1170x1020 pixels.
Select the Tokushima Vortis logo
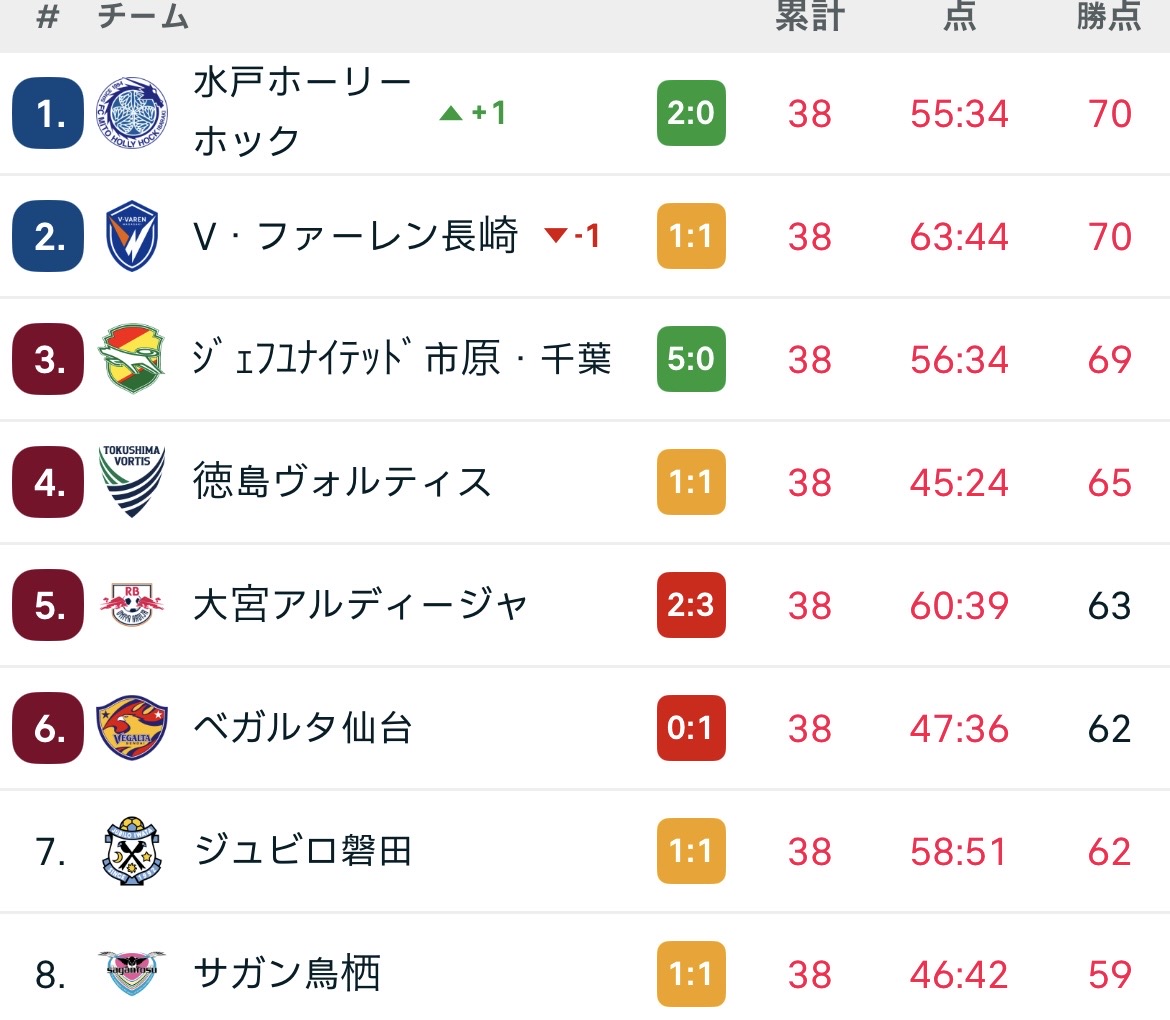132,482
